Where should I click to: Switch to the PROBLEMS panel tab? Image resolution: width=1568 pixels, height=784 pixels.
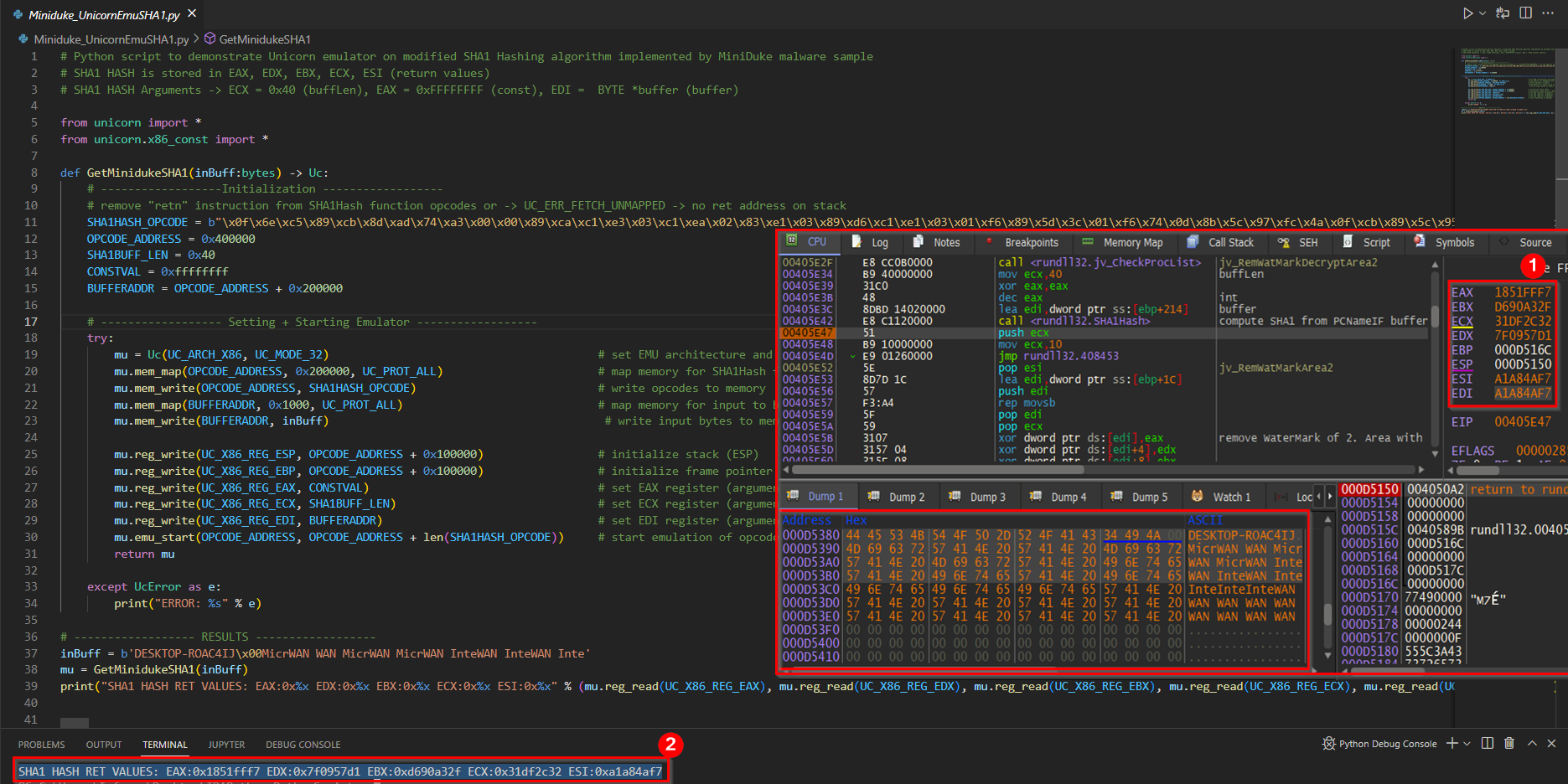point(41,745)
